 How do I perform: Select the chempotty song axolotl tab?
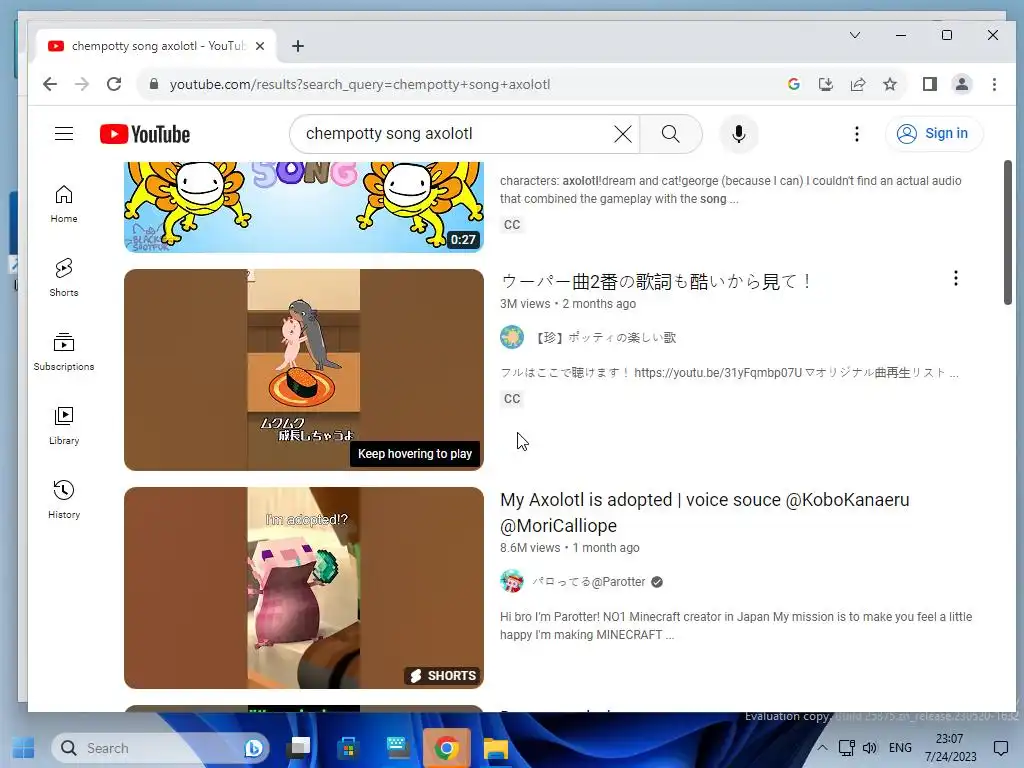point(155,46)
